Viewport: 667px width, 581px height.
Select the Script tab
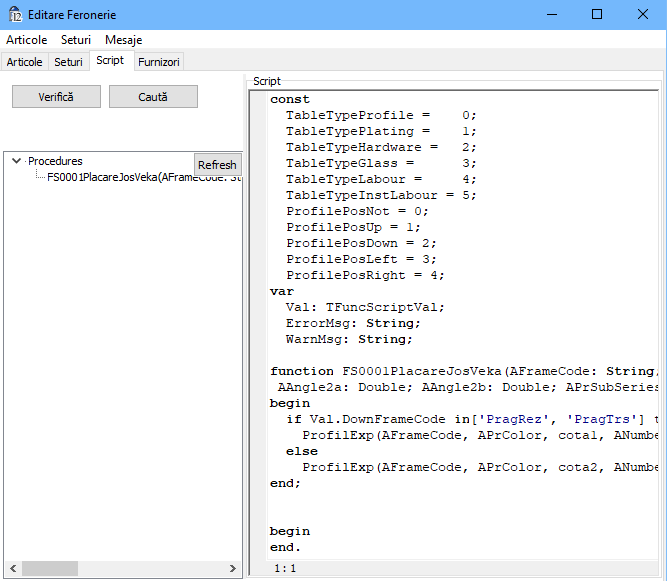110,60
